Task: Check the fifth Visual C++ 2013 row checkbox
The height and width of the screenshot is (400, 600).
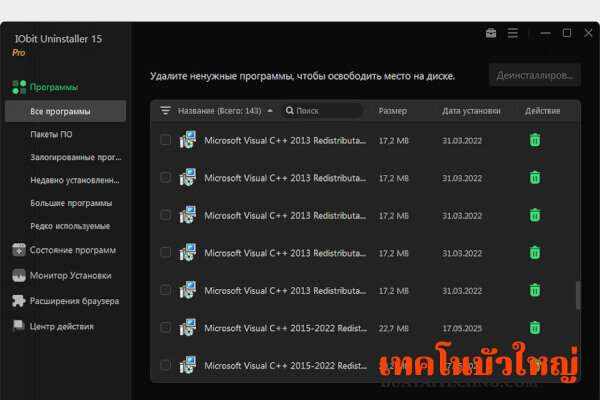Action: (x=165, y=290)
